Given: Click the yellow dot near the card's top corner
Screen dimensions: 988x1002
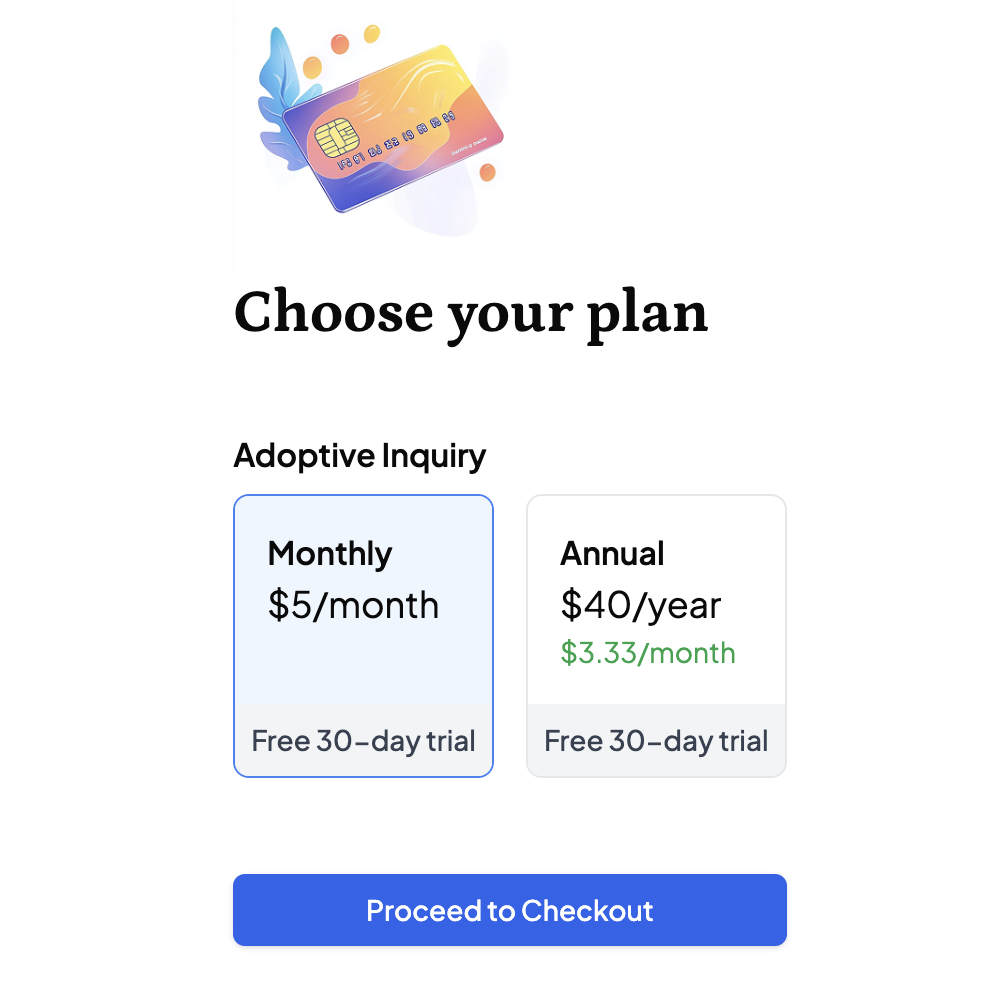Looking at the screenshot, I should tap(370, 31).
